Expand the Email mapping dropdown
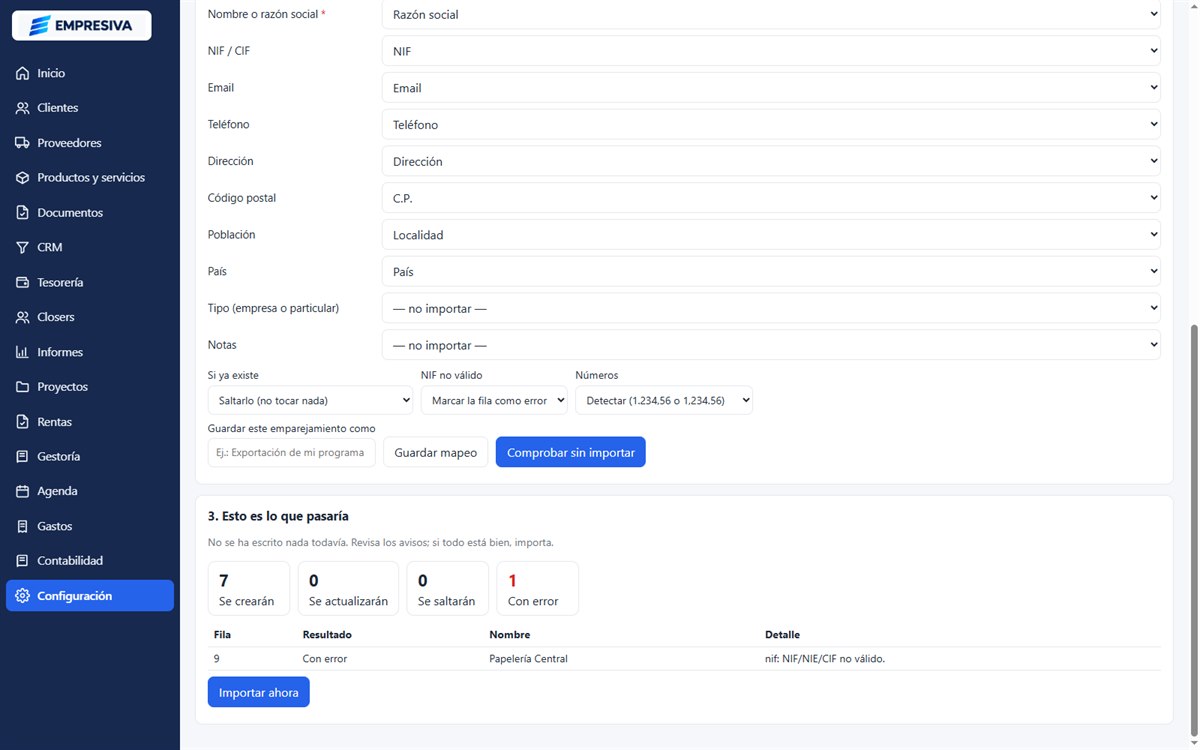The height and width of the screenshot is (750, 1200). [771, 88]
